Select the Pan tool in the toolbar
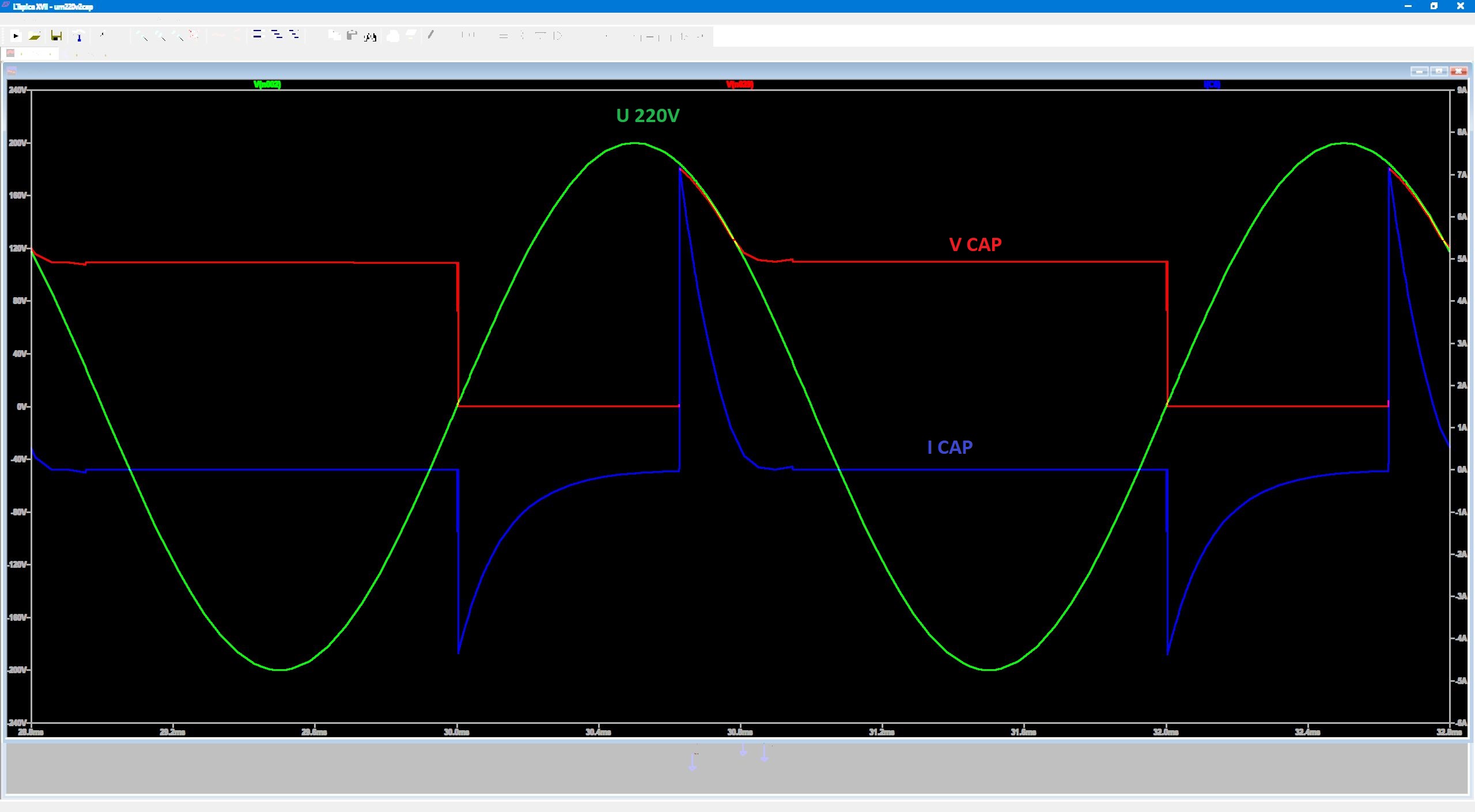This screenshot has width=1475, height=812. pyautogui.click(x=161, y=36)
